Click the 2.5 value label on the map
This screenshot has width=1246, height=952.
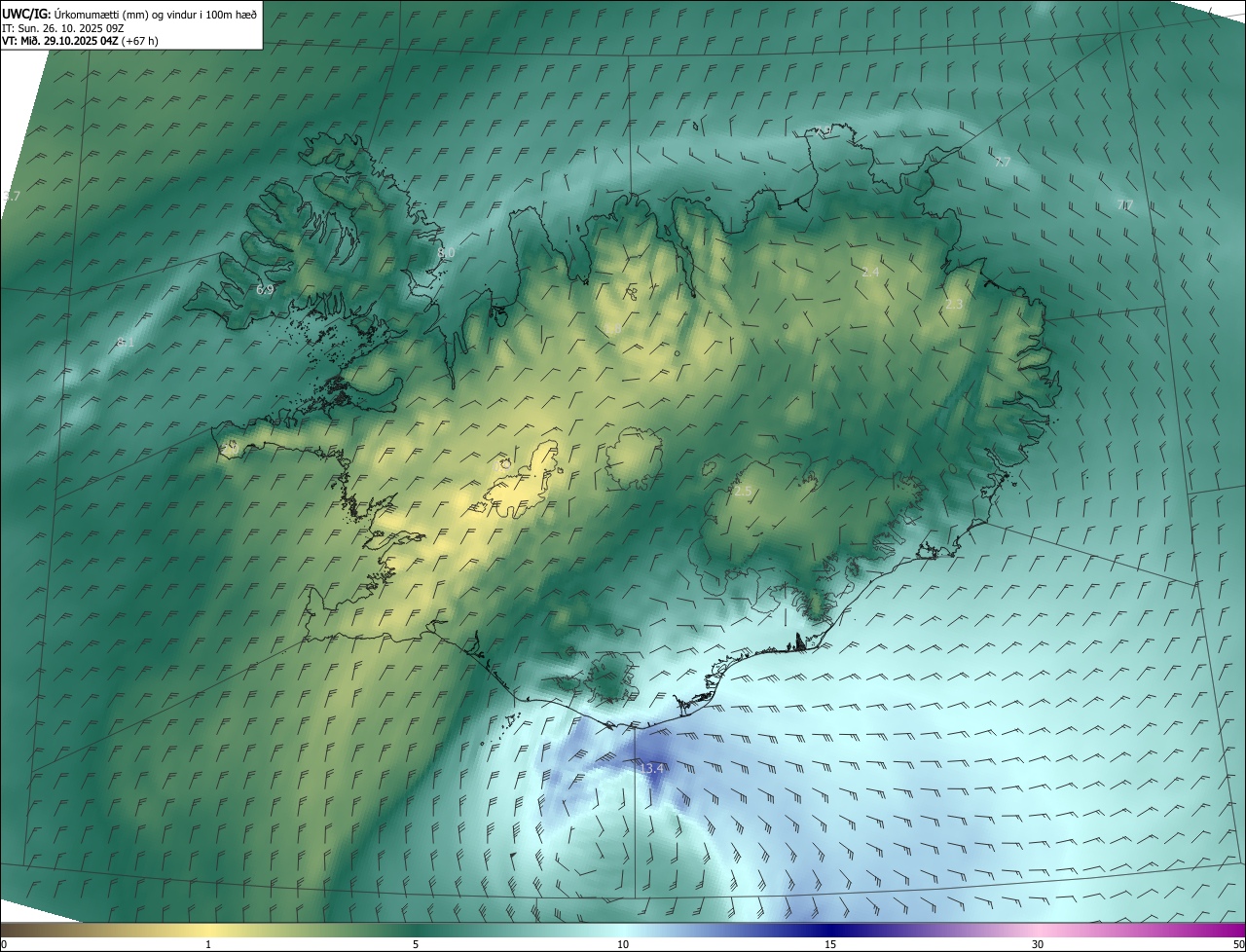point(743,492)
